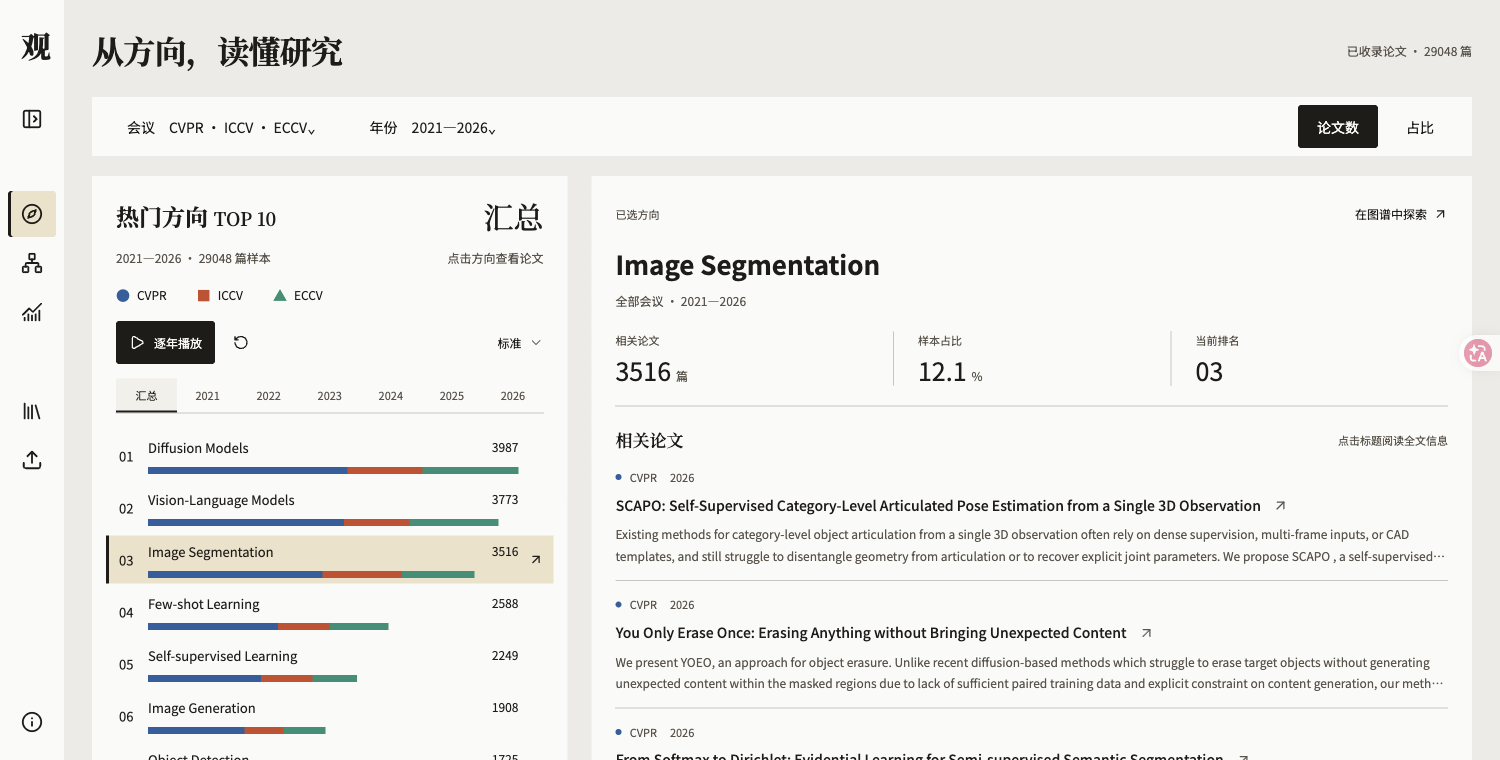The image size is (1500, 760).
Task: Click the Vision-Language Models stacked bar
Action: (323, 522)
